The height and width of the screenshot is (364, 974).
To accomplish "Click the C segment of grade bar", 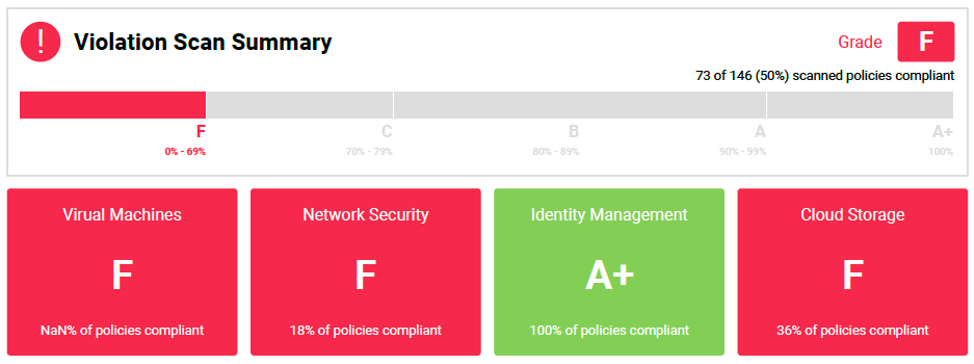I will 300,105.
